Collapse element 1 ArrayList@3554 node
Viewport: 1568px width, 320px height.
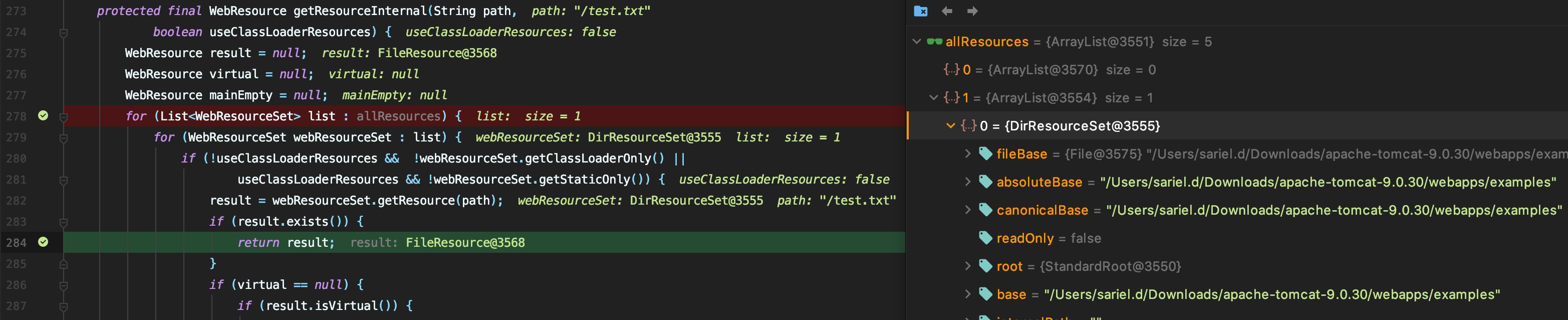[934, 97]
